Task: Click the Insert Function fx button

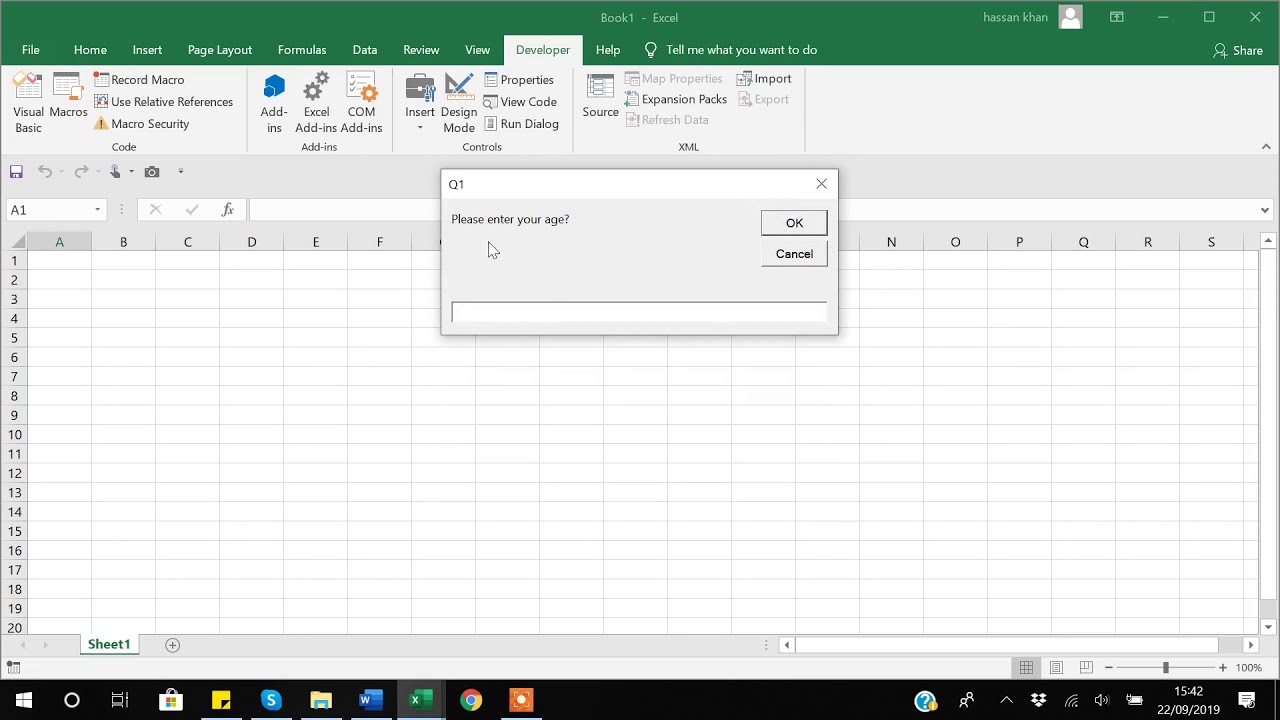Action: (228, 209)
